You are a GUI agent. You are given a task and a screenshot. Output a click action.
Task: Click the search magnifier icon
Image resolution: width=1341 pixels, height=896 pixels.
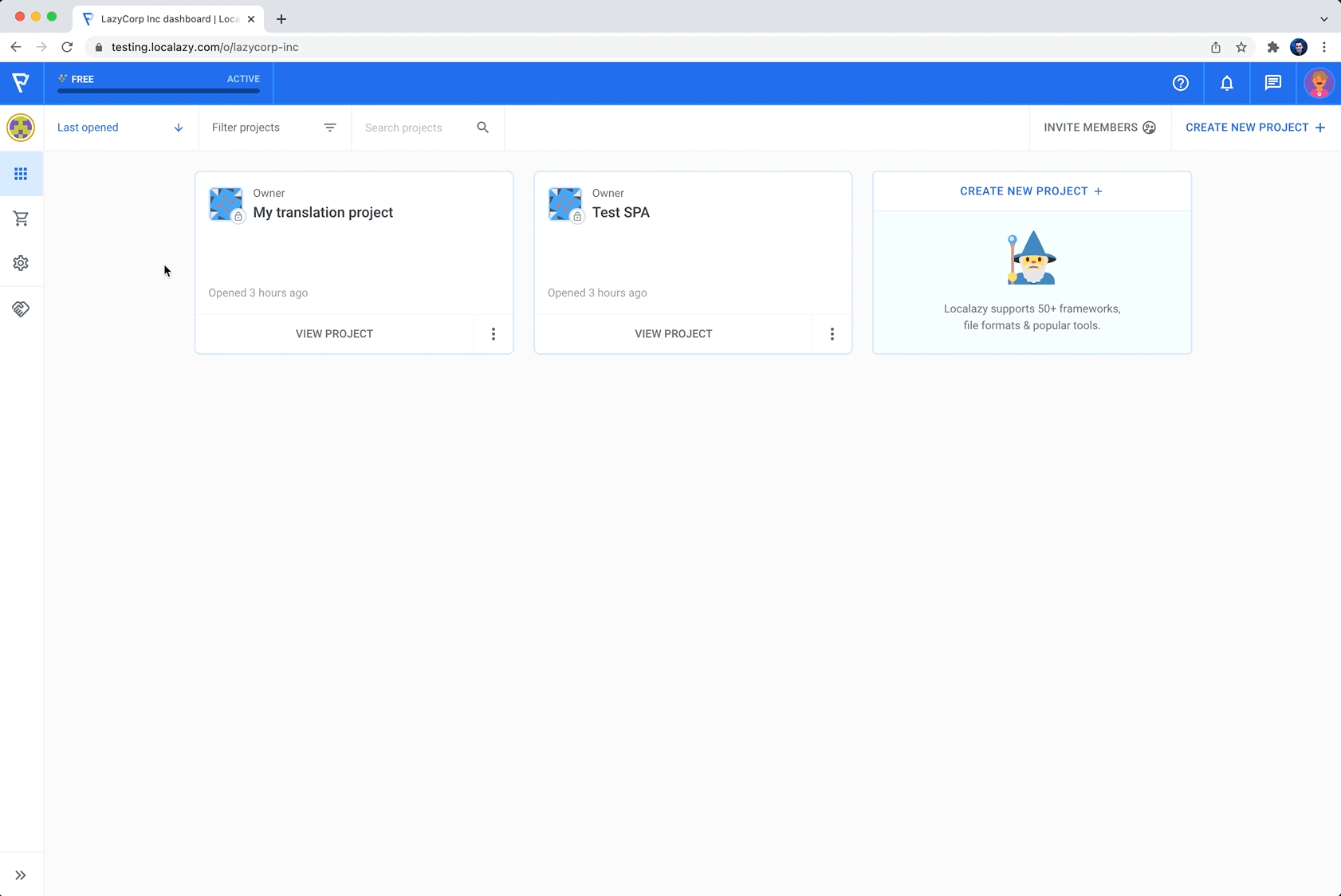point(482,128)
